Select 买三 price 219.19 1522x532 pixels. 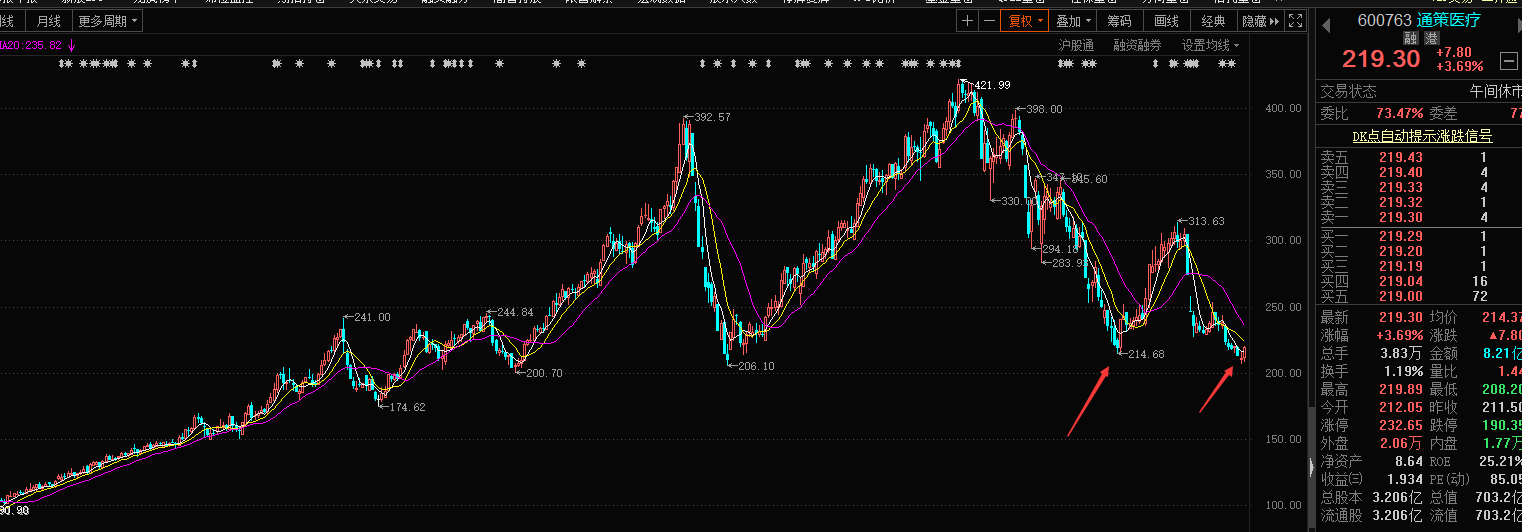(x=1399, y=266)
